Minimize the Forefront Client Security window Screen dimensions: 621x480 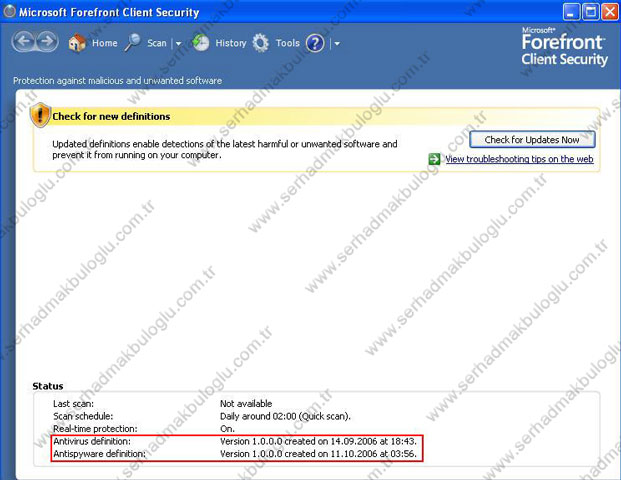coord(571,12)
